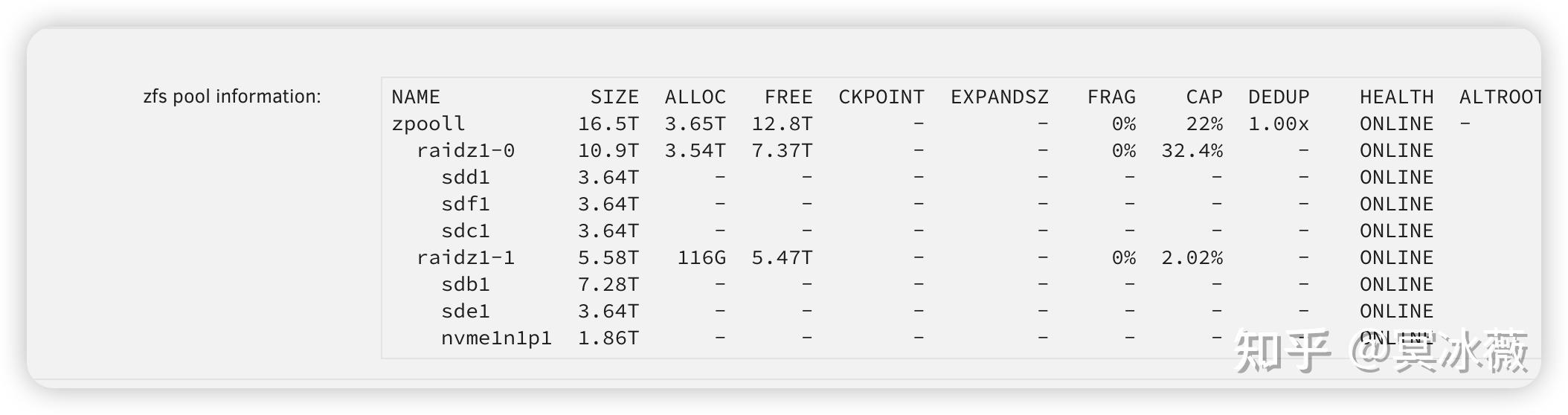Click the sdf1 disk entry
The width and height of the screenshot is (1568, 415).
[x=466, y=205]
